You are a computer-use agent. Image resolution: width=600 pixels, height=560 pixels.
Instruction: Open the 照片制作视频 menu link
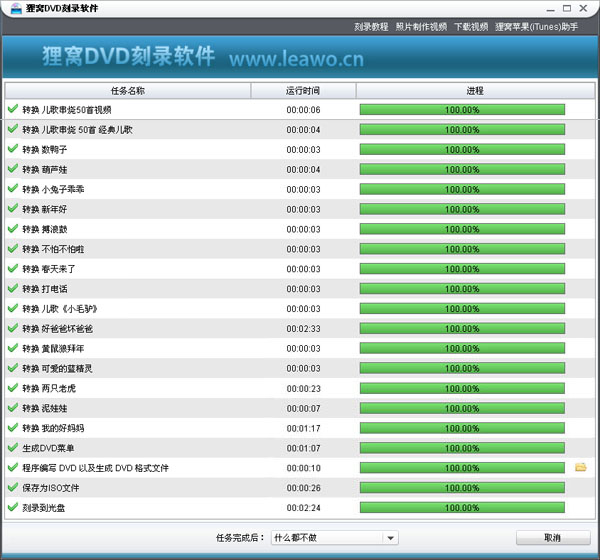click(421, 27)
